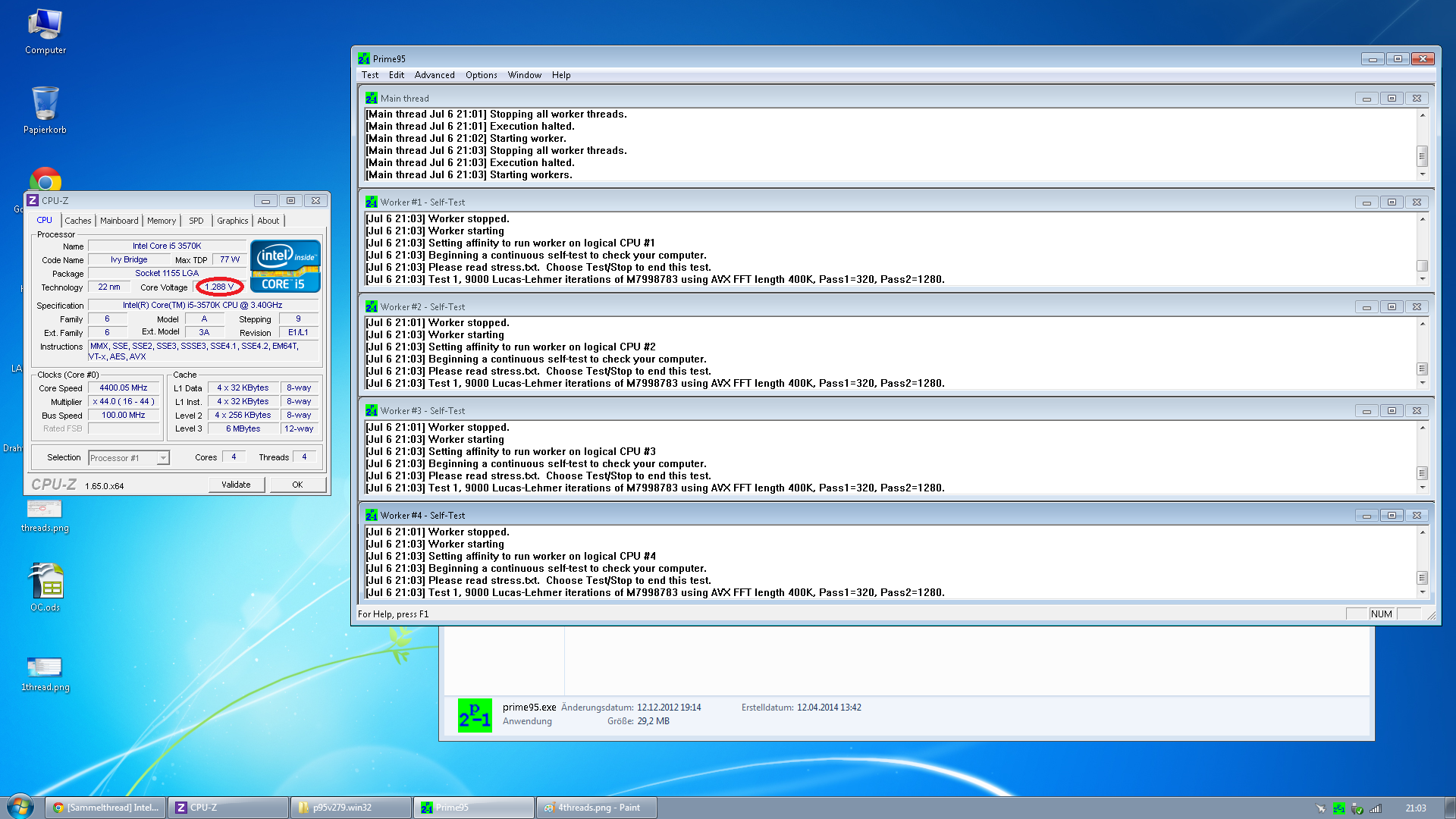Image resolution: width=1456 pixels, height=819 pixels.
Task: Click the Intel Core i5 logo in CPU-Z
Action: 285,266
